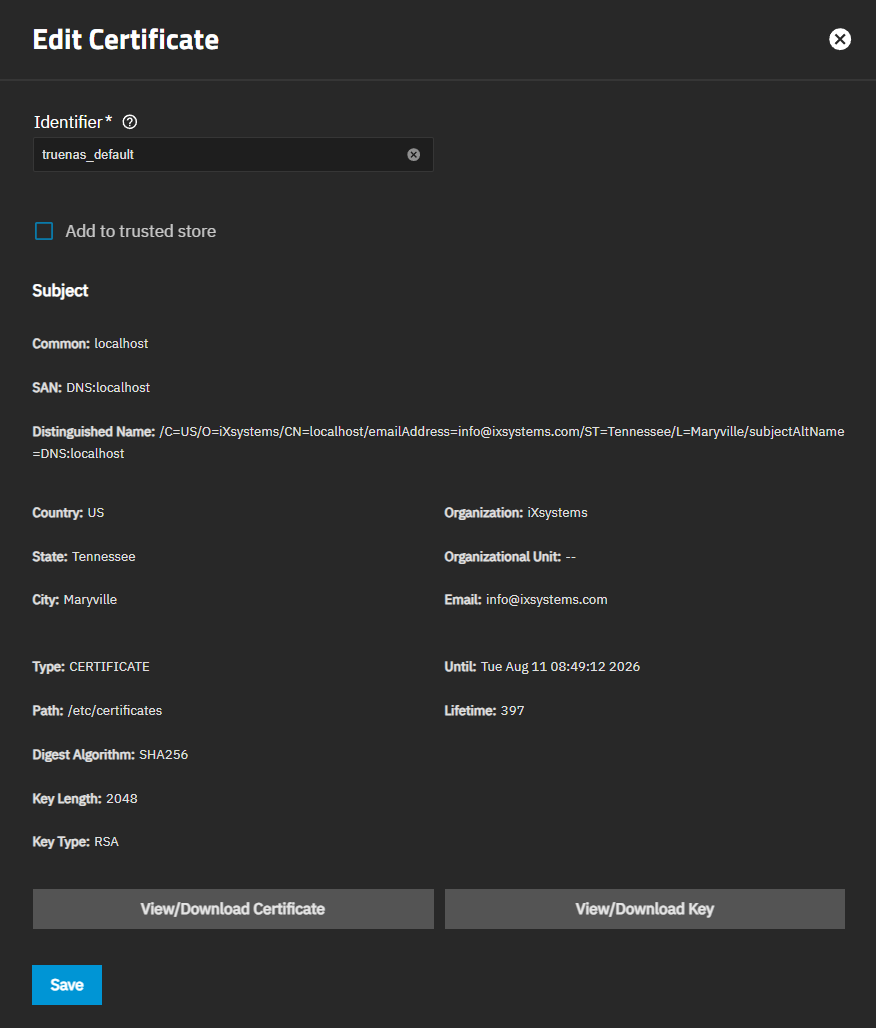876x1028 pixels.
Task: Click the SAN DNS:localhost entry
Action: coord(108,388)
